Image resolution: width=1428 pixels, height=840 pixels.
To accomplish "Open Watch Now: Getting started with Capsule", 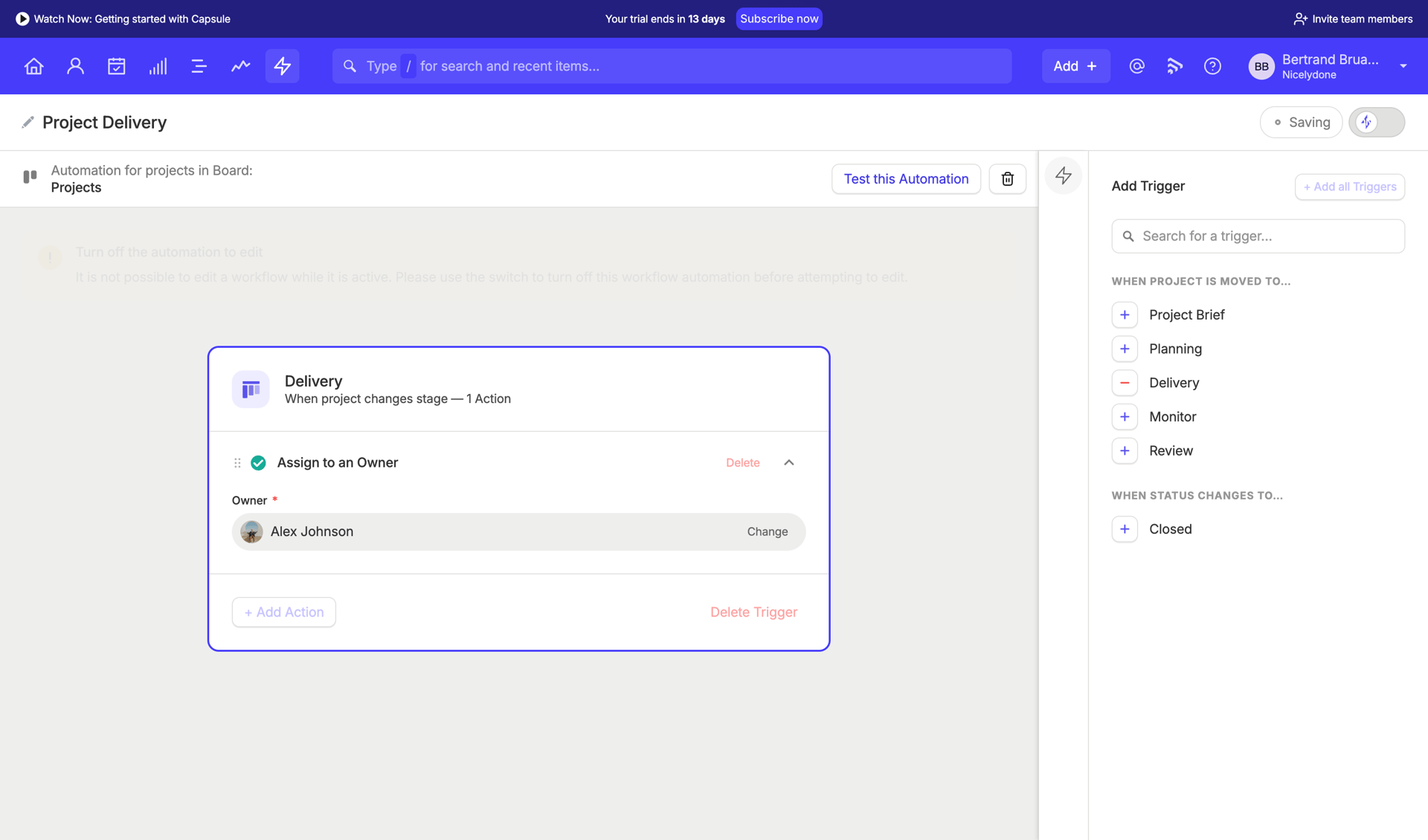I will pyautogui.click(x=123, y=19).
